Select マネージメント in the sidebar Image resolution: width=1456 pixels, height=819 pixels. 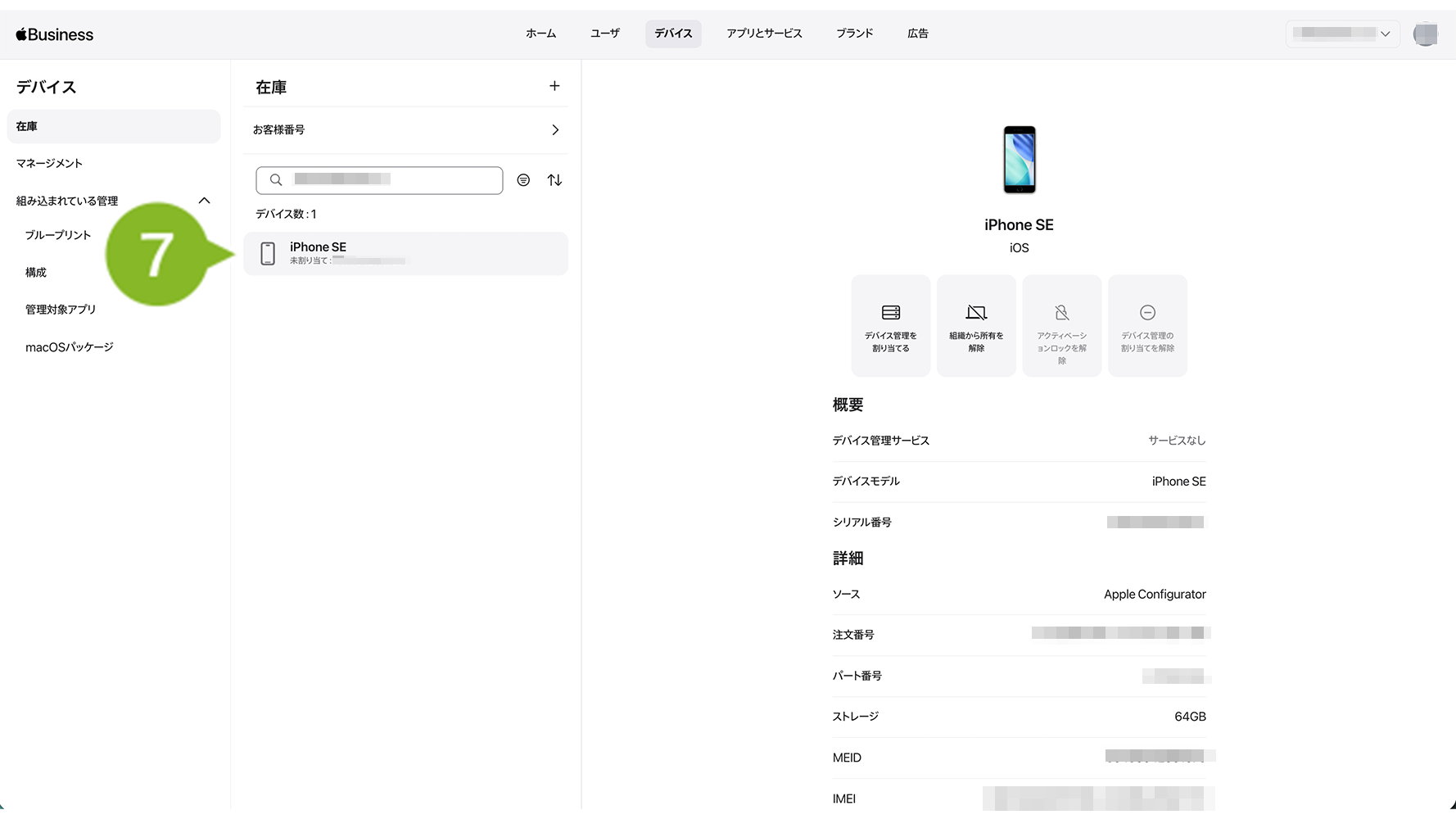49,164
